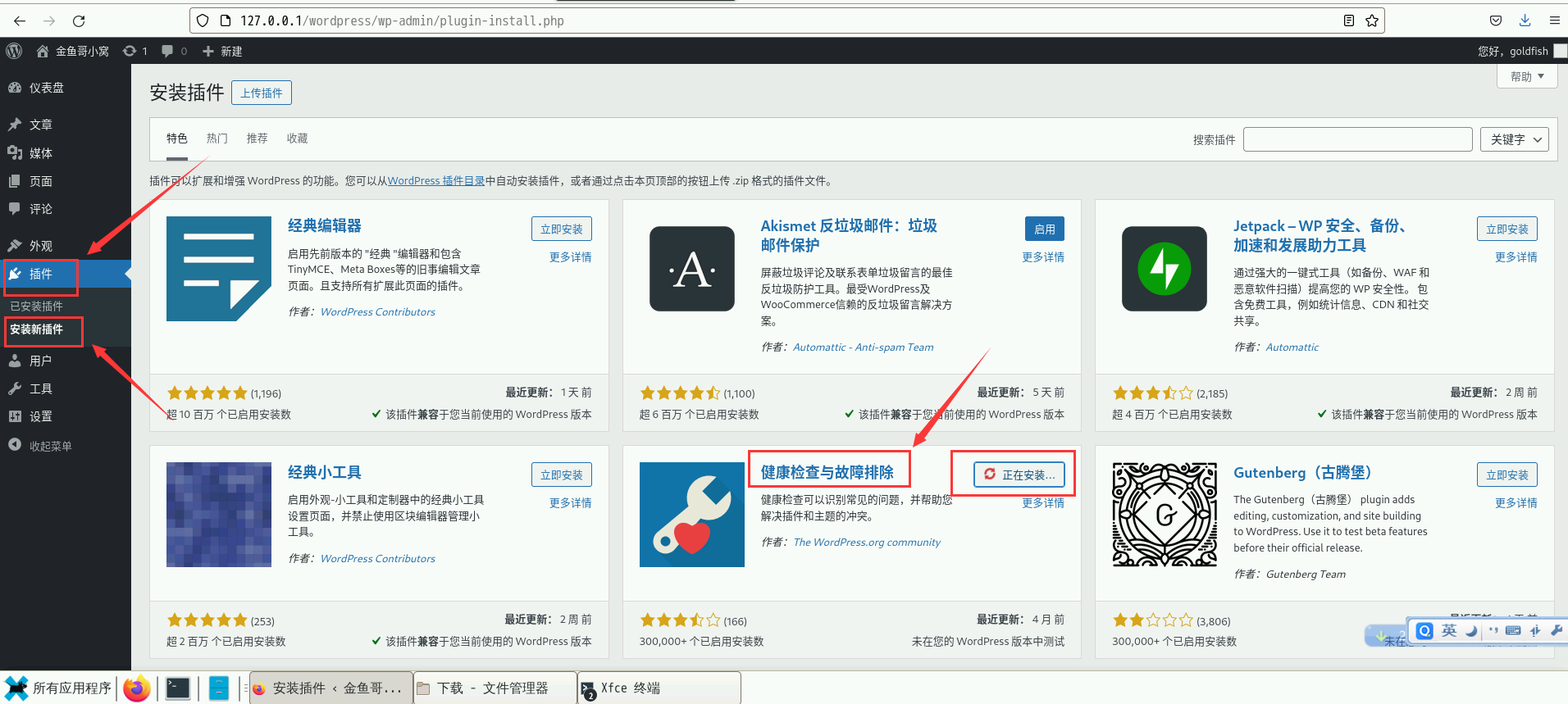Viewport: 1568px width, 704px height.
Task: Open the Automattic - Anti-spam Team author link
Action: coord(864,347)
